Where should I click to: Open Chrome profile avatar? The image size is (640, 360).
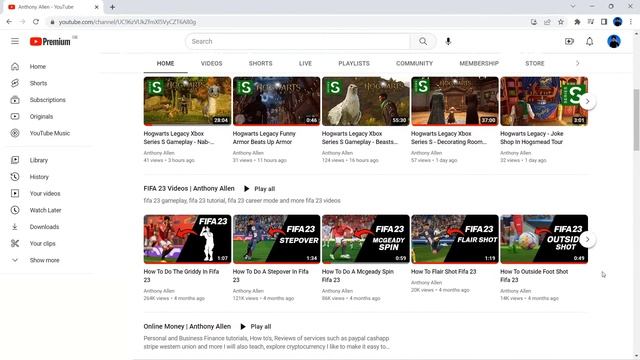point(618,22)
